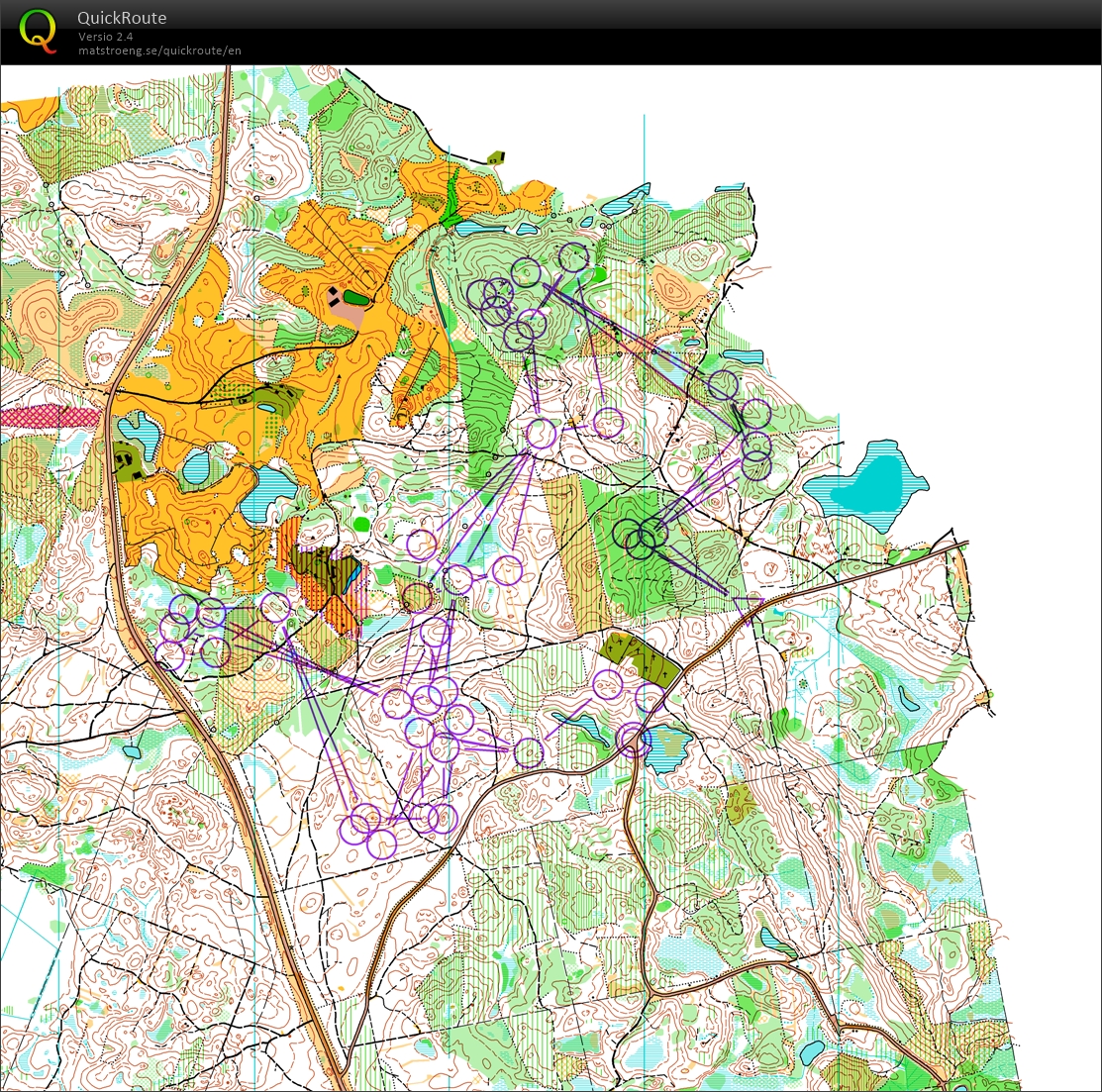Click the dark navy overlapping control circles cluster
The image size is (1102, 1092).
tap(640, 536)
